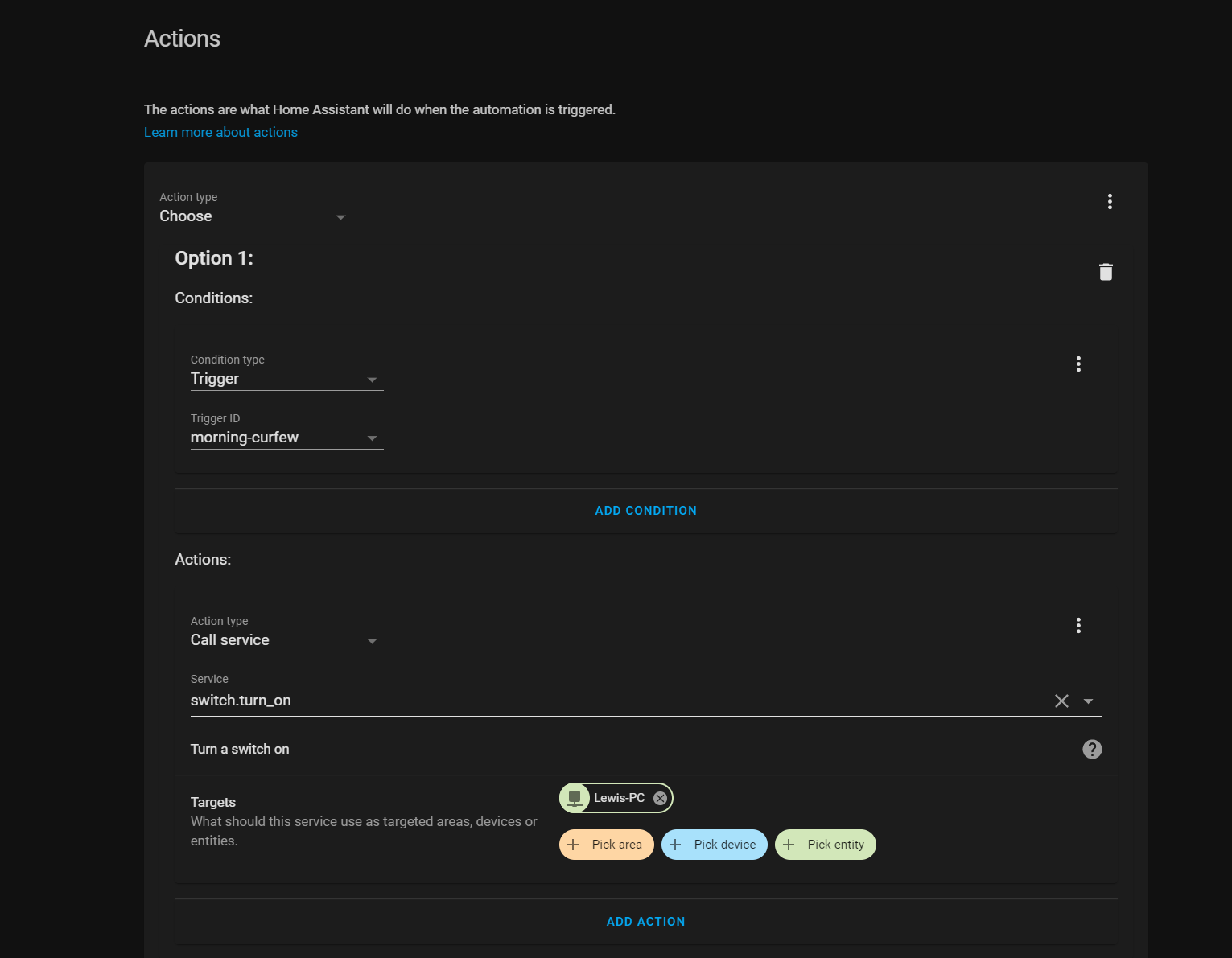Clear the switch.turn_on service field

click(x=1061, y=701)
